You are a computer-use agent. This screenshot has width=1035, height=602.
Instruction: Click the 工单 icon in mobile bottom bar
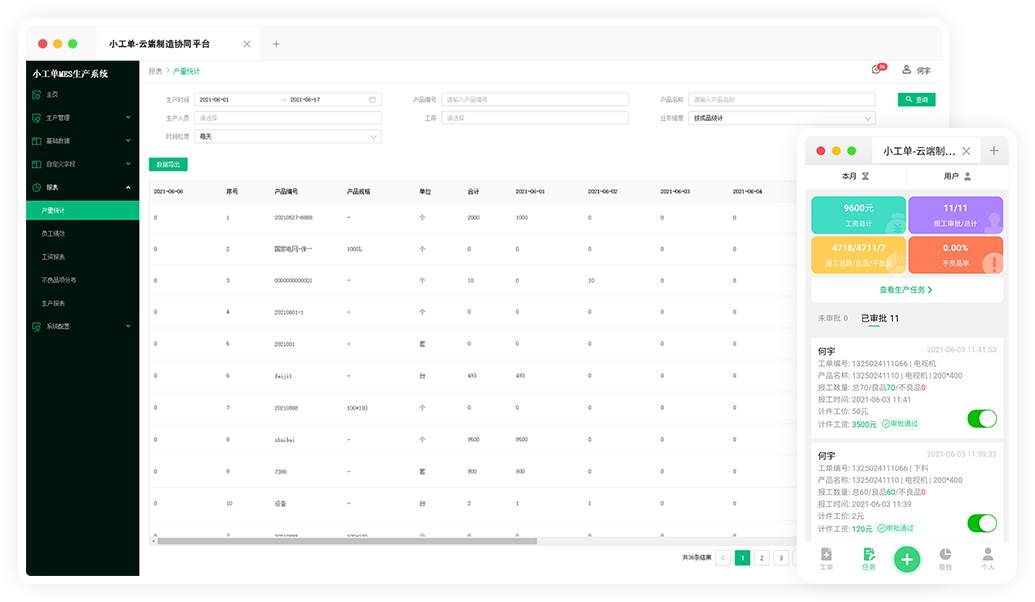(x=826, y=557)
